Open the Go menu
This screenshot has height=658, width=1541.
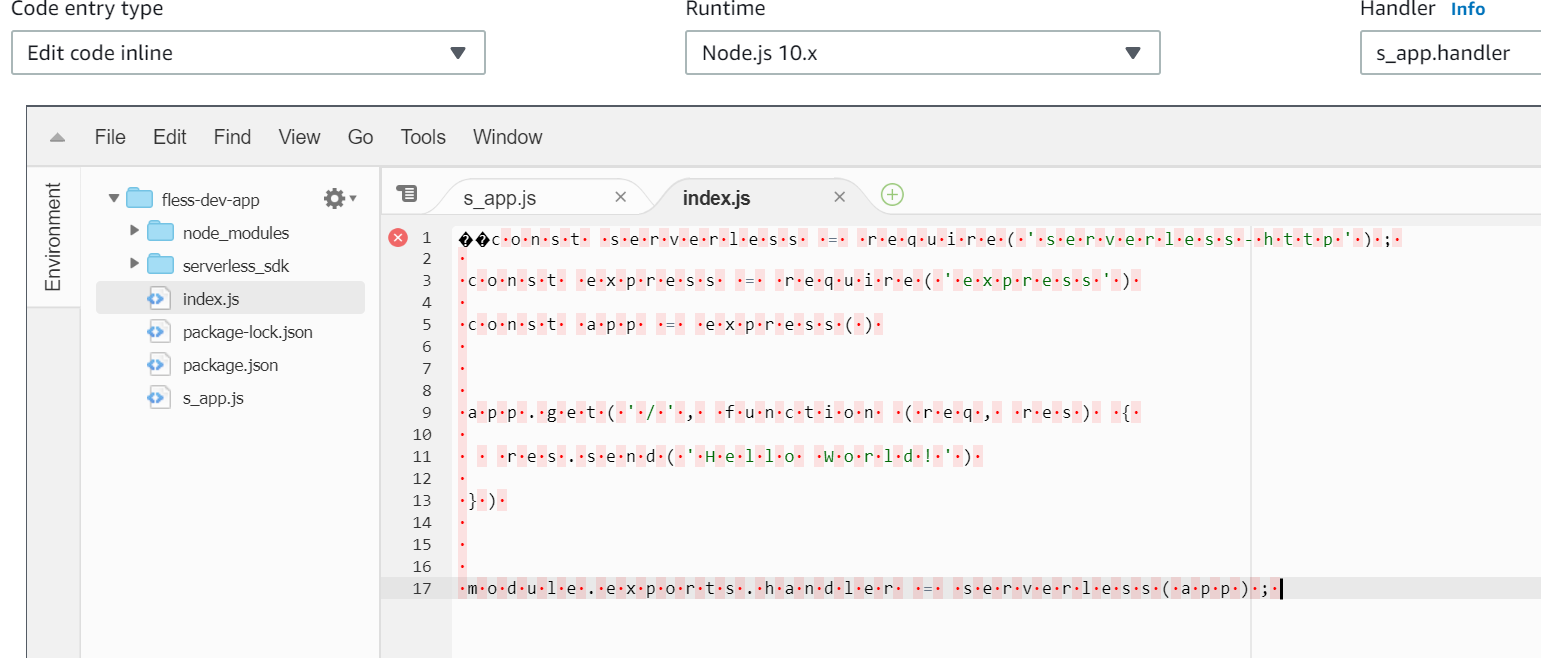coord(361,137)
